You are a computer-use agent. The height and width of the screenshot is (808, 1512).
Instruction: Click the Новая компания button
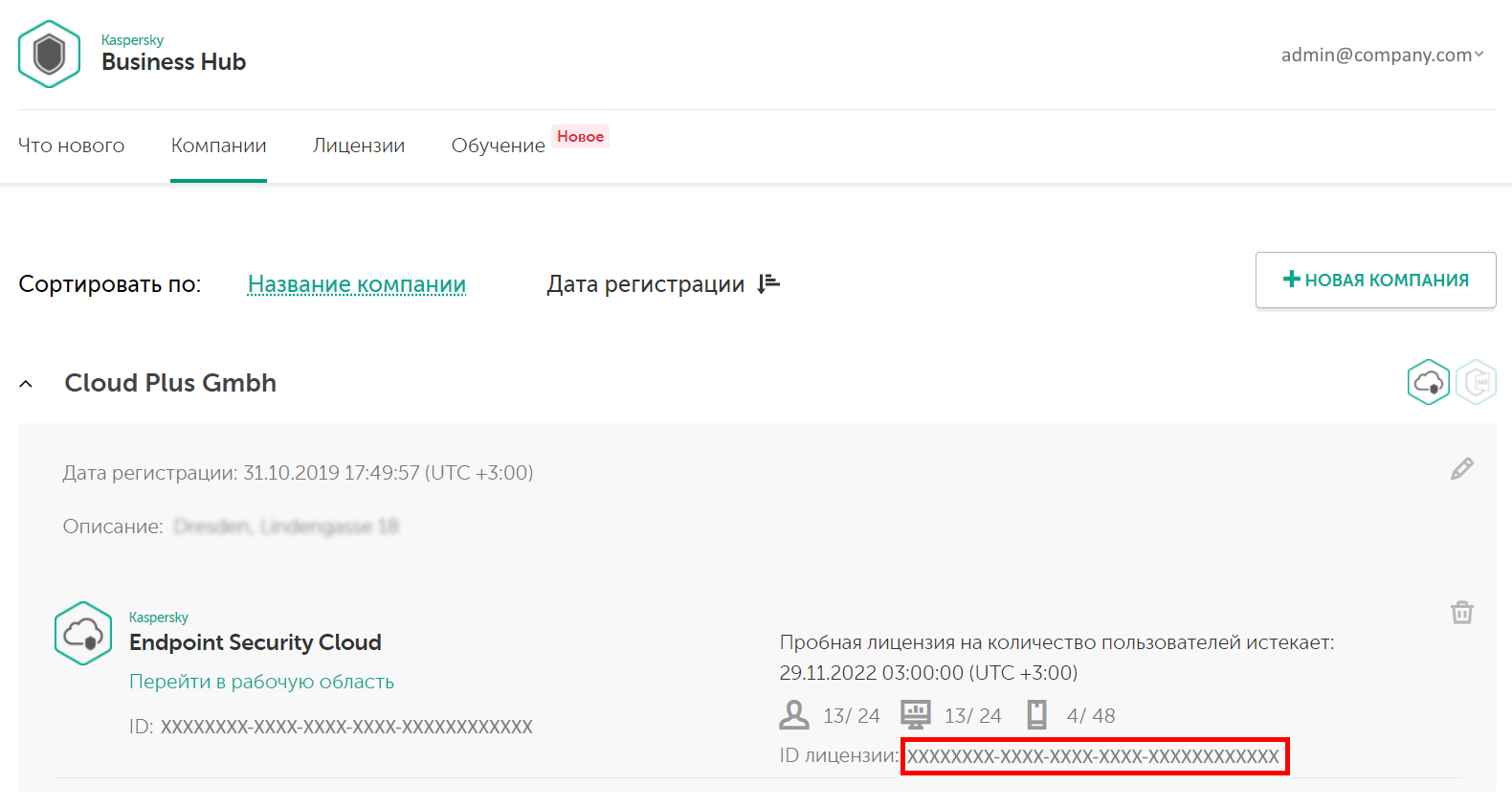[x=1375, y=280]
